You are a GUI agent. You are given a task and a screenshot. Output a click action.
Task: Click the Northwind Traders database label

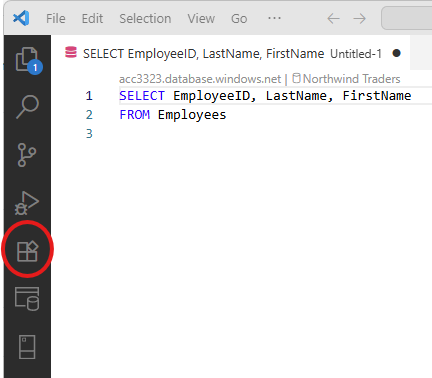pos(351,79)
